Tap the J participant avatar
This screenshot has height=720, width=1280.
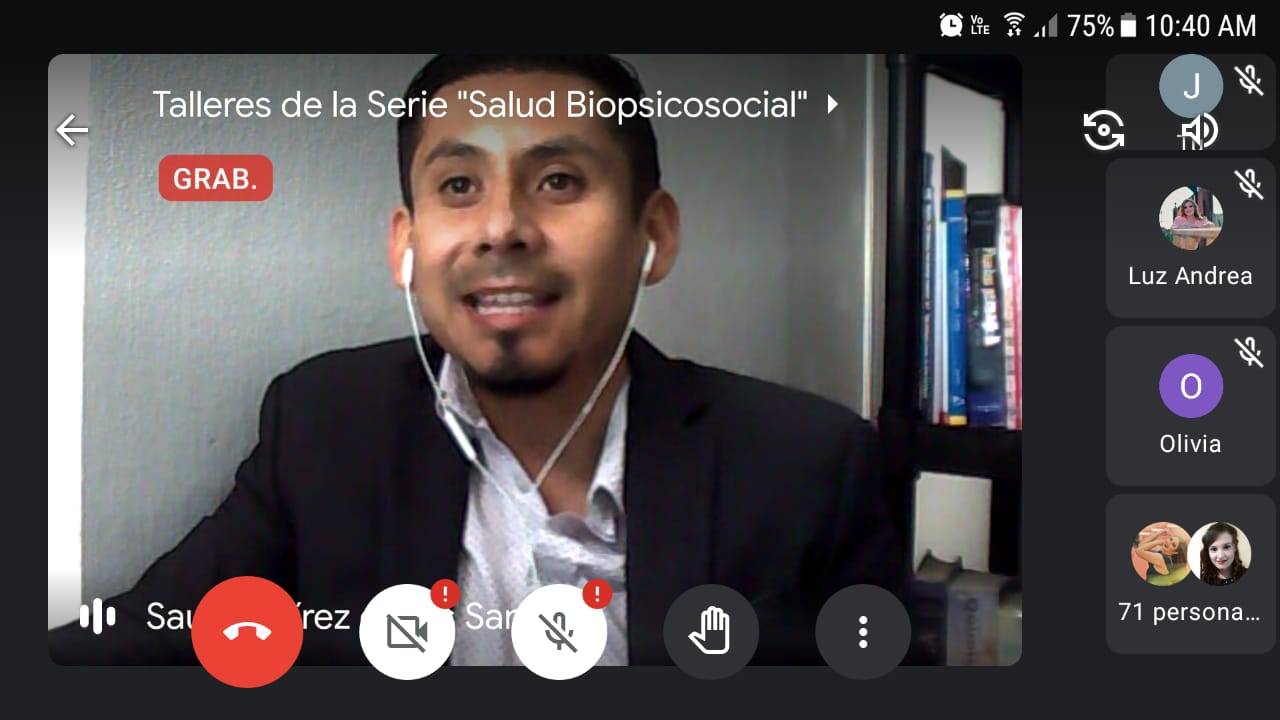[1190, 86]
